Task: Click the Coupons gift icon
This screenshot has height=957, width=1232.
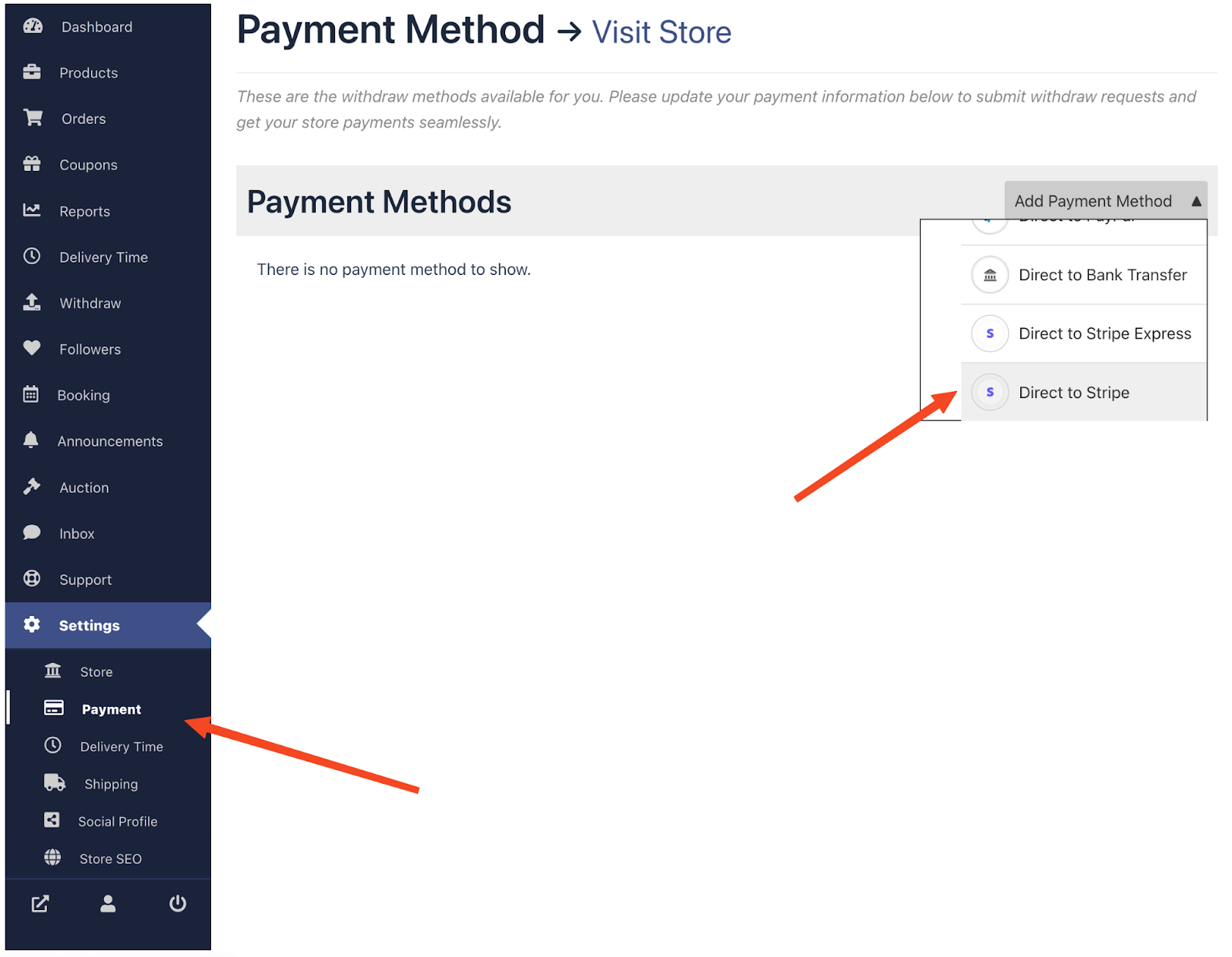Action: pos(32,164)
